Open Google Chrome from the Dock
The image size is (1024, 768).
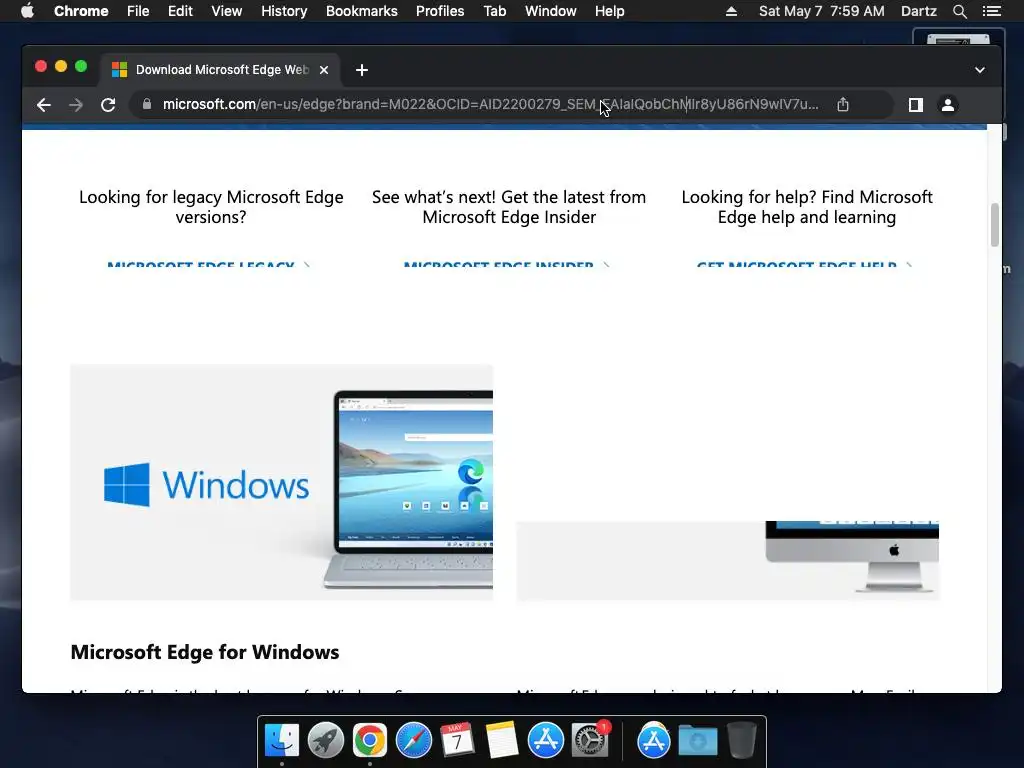click(370, 740)
